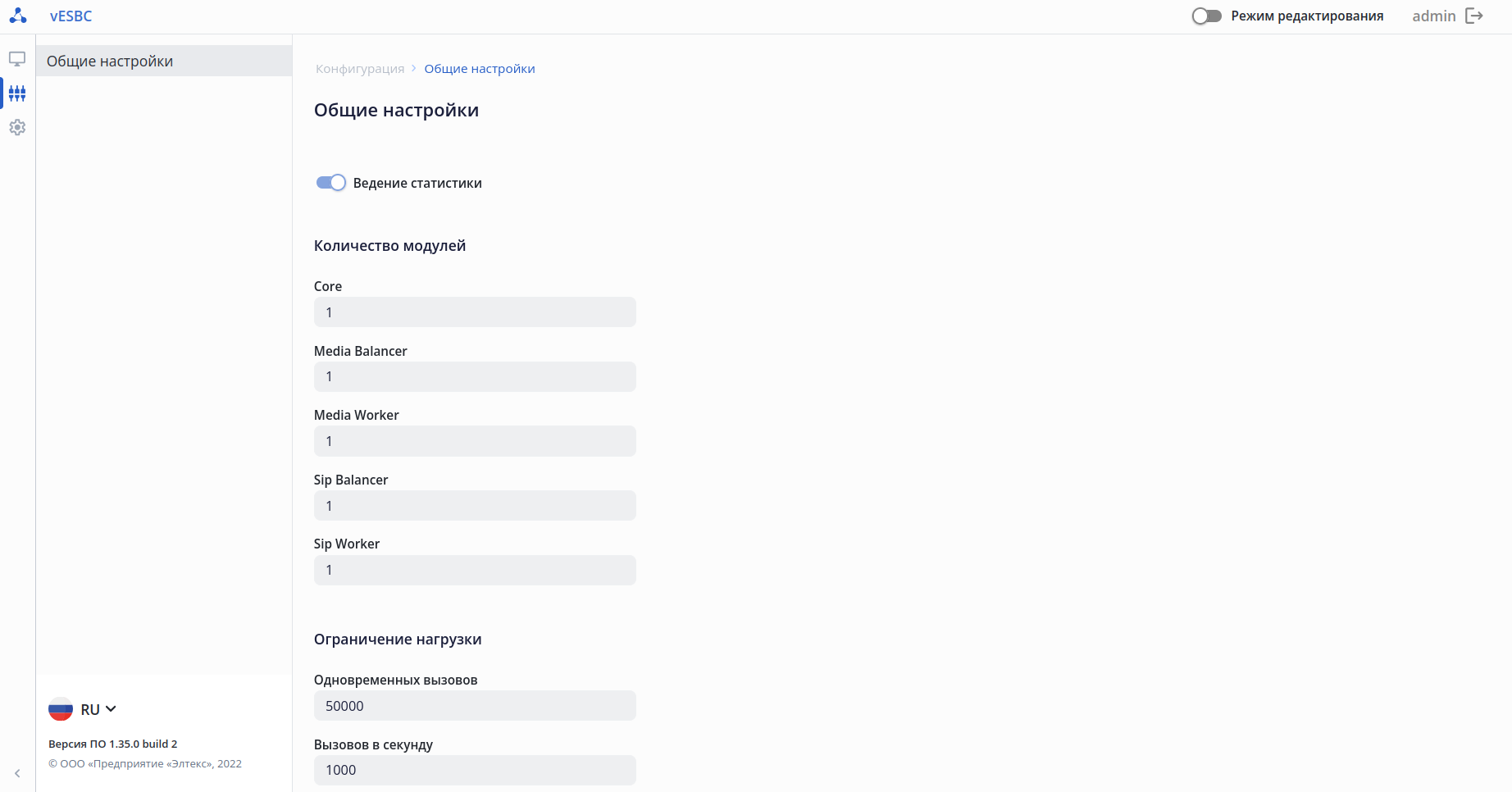
Task: Turn off Ведение статистики toggle
Action: pos(330,183)
